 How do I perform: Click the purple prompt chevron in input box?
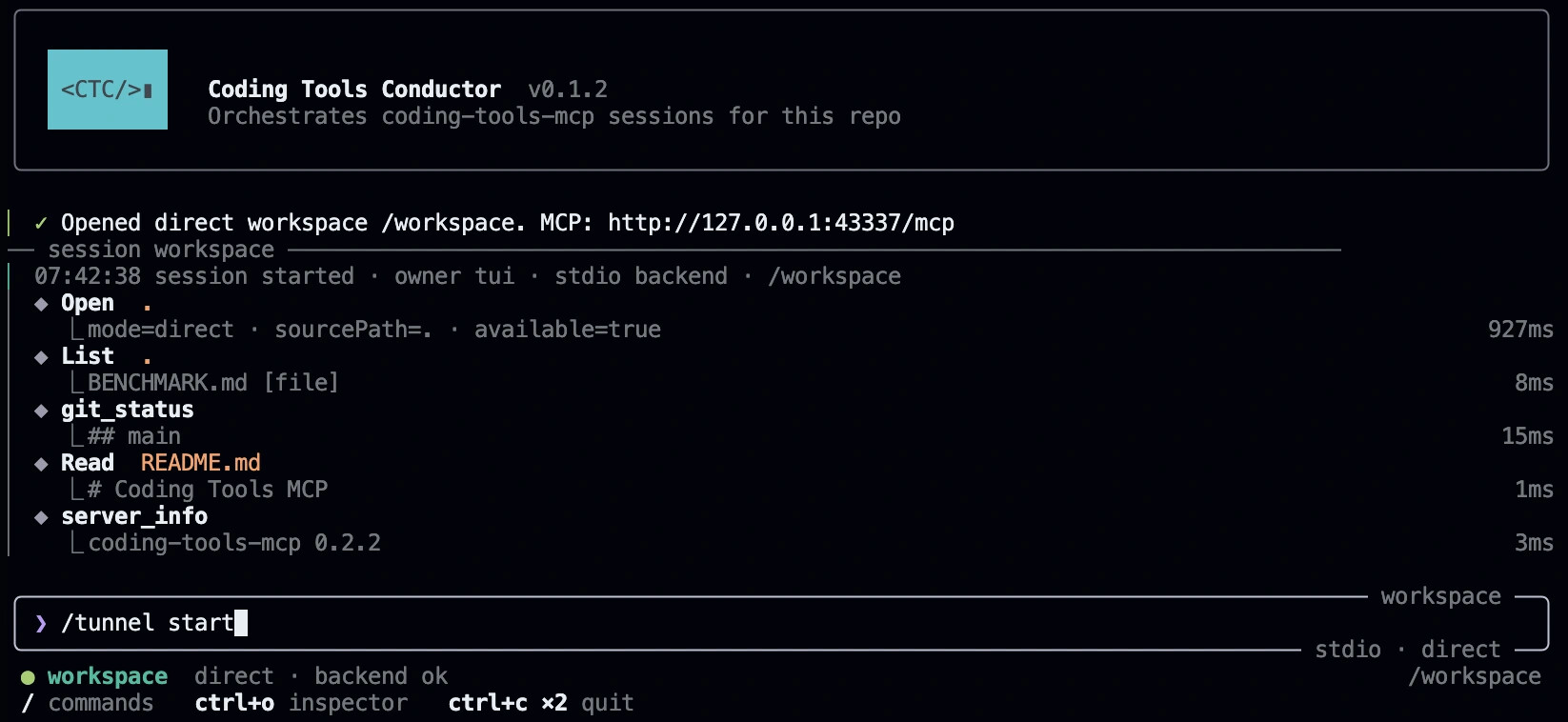41,623
